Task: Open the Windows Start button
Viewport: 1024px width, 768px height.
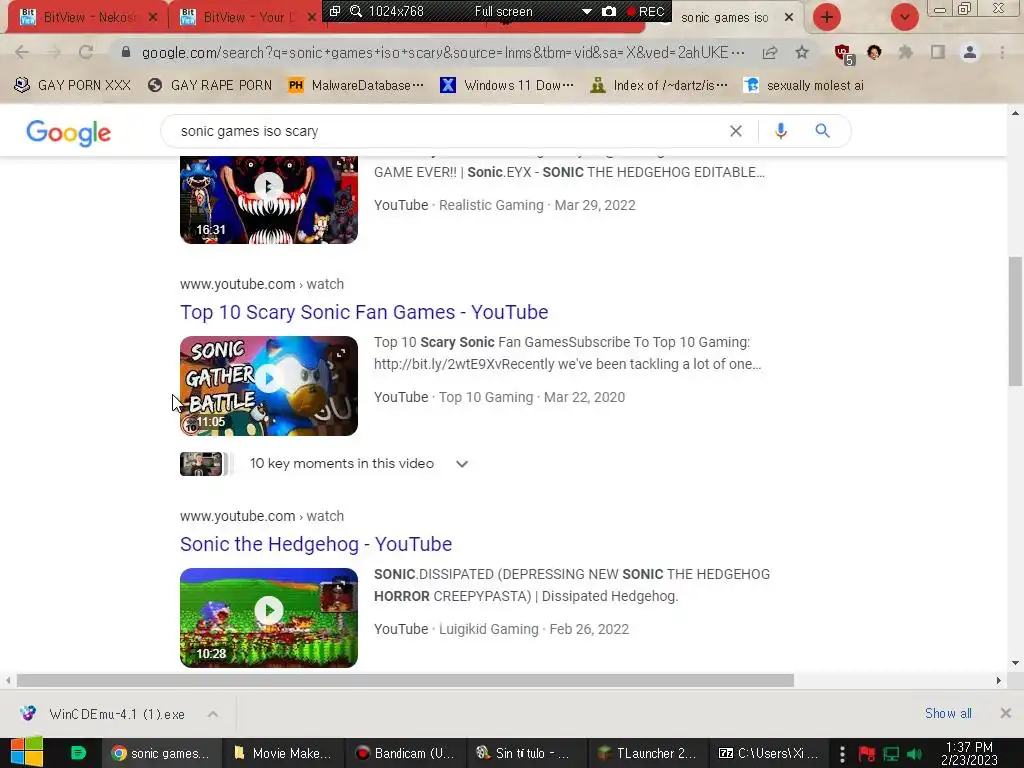Action: 27,753
